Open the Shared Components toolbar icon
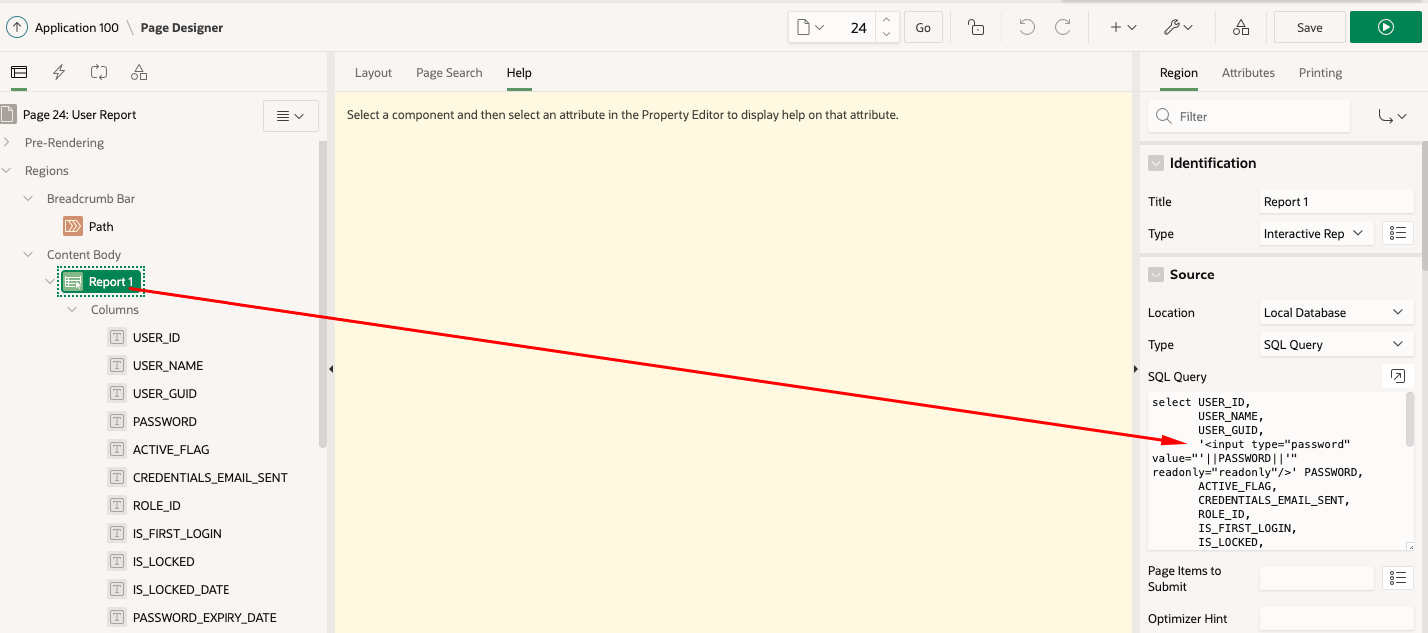This screenshot has height=633, width=1428. tap(1241, 28)
